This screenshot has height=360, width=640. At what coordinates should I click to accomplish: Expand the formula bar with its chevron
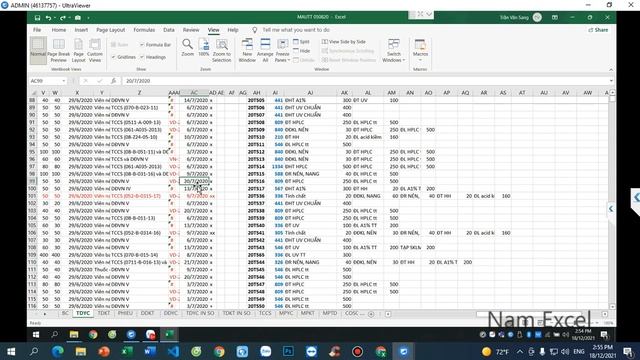[x=611, y=81]
